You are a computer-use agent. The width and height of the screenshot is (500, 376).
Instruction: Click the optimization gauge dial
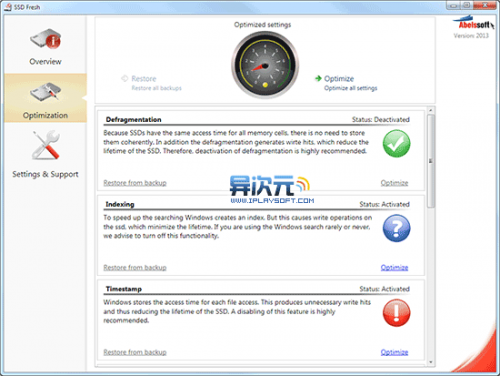(265, 65)
